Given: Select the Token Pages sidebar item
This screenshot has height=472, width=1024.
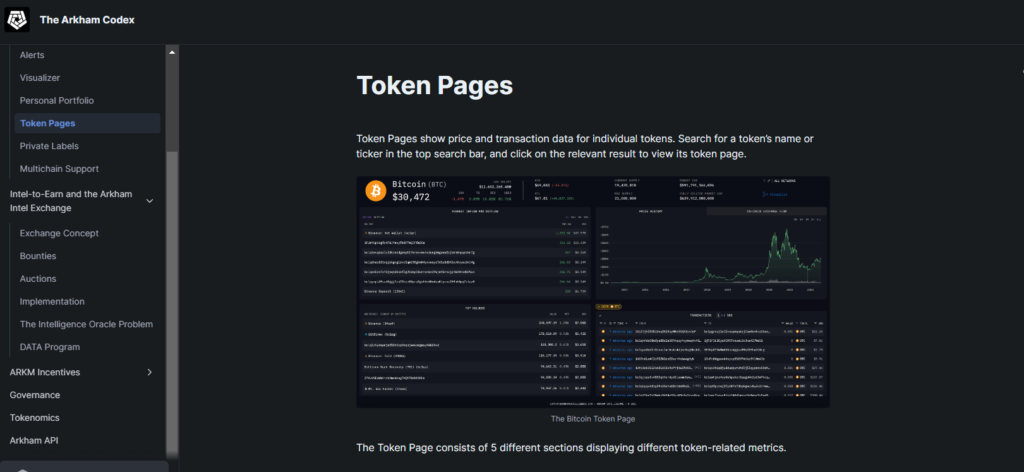Looking at the screenshot, I should tap(87, 123).
